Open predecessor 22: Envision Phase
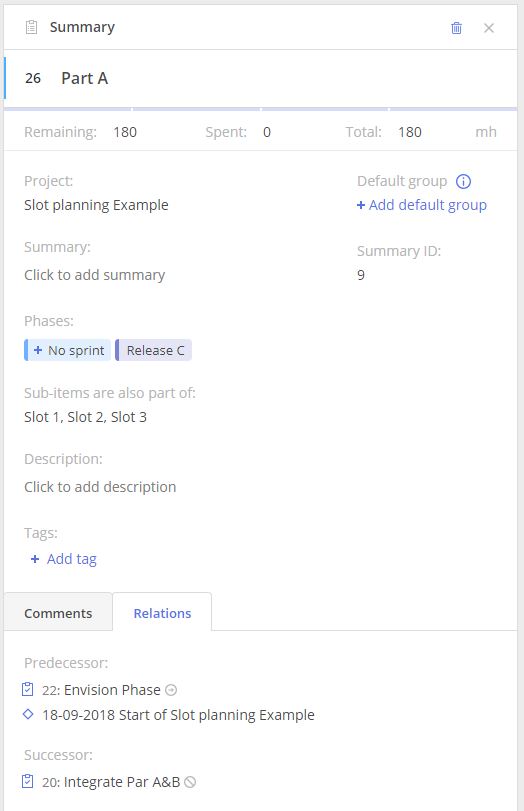 coord(101,690)
